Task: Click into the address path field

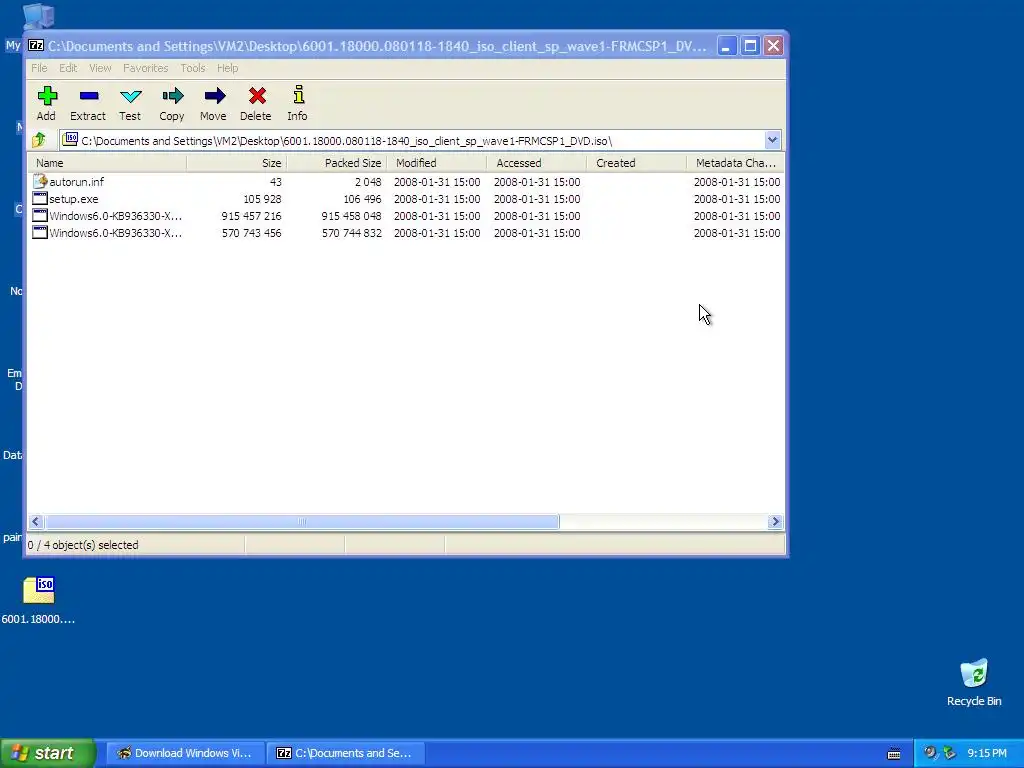Action: pyautogui.click(x=418, y=140)
